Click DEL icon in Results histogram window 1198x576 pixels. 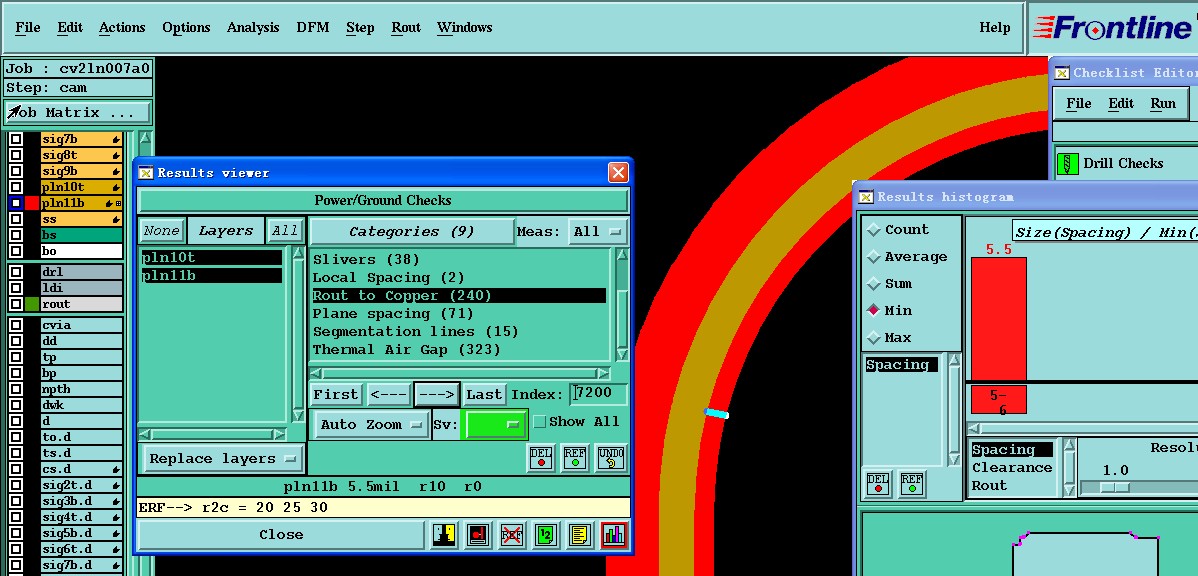879,484
